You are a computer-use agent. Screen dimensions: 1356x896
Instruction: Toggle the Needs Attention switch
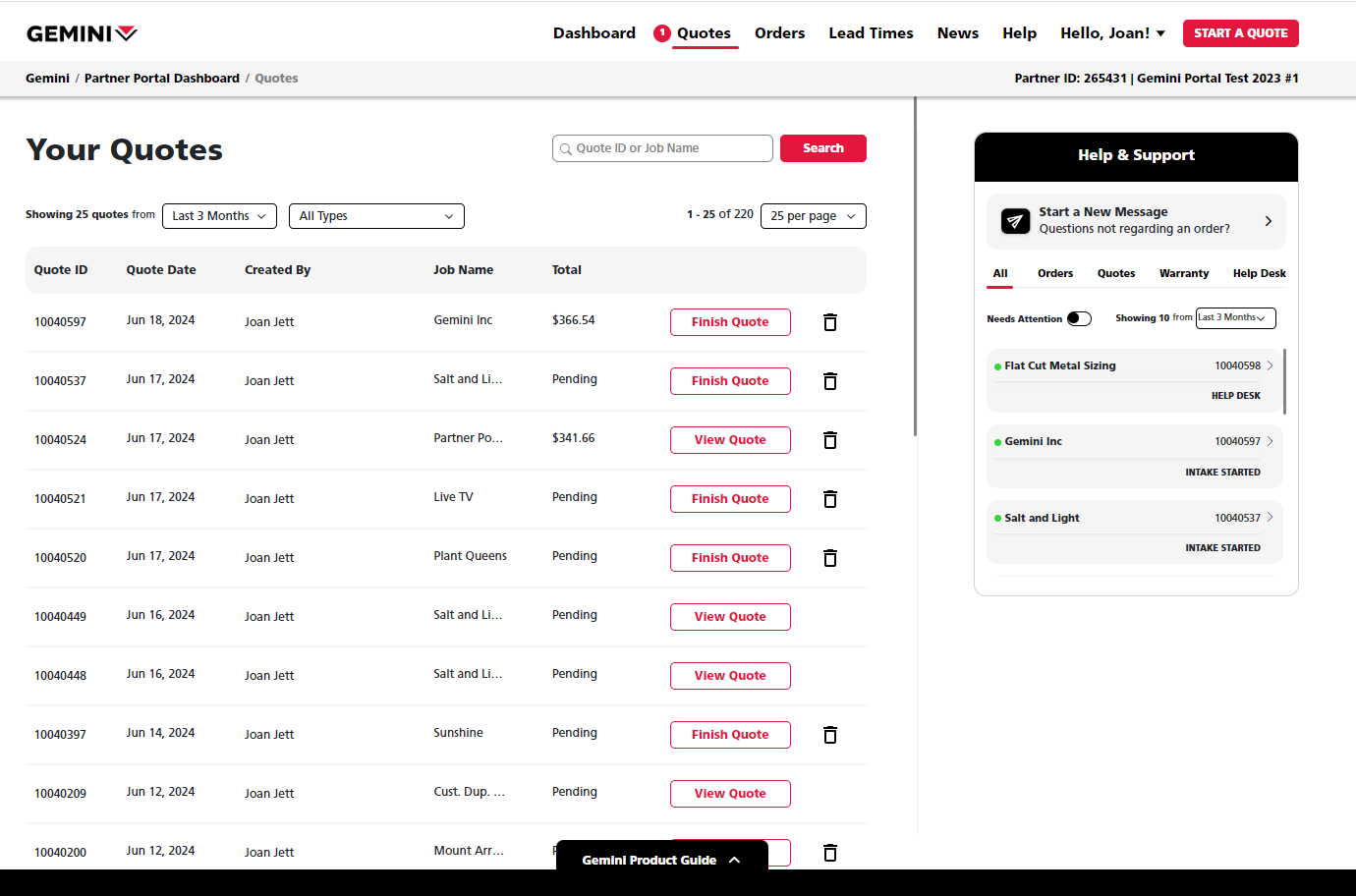pyautogui.click(x=1079, y=318)
